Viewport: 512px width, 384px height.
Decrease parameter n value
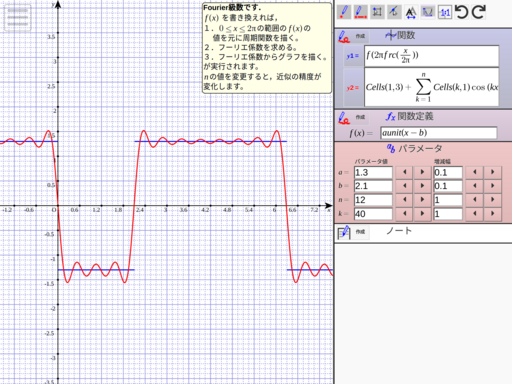coord(404,200)
